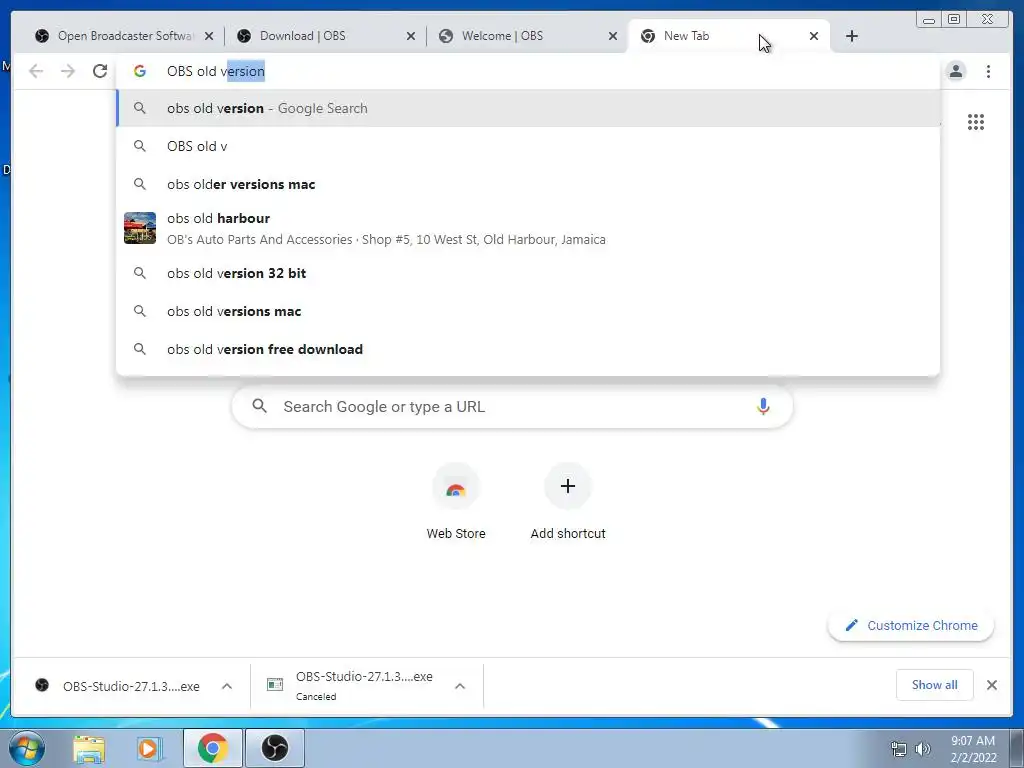Select the 'OBS old v' suggestion
The image size is (1024, 768).
pyautogui.click(x=528, y=146)
